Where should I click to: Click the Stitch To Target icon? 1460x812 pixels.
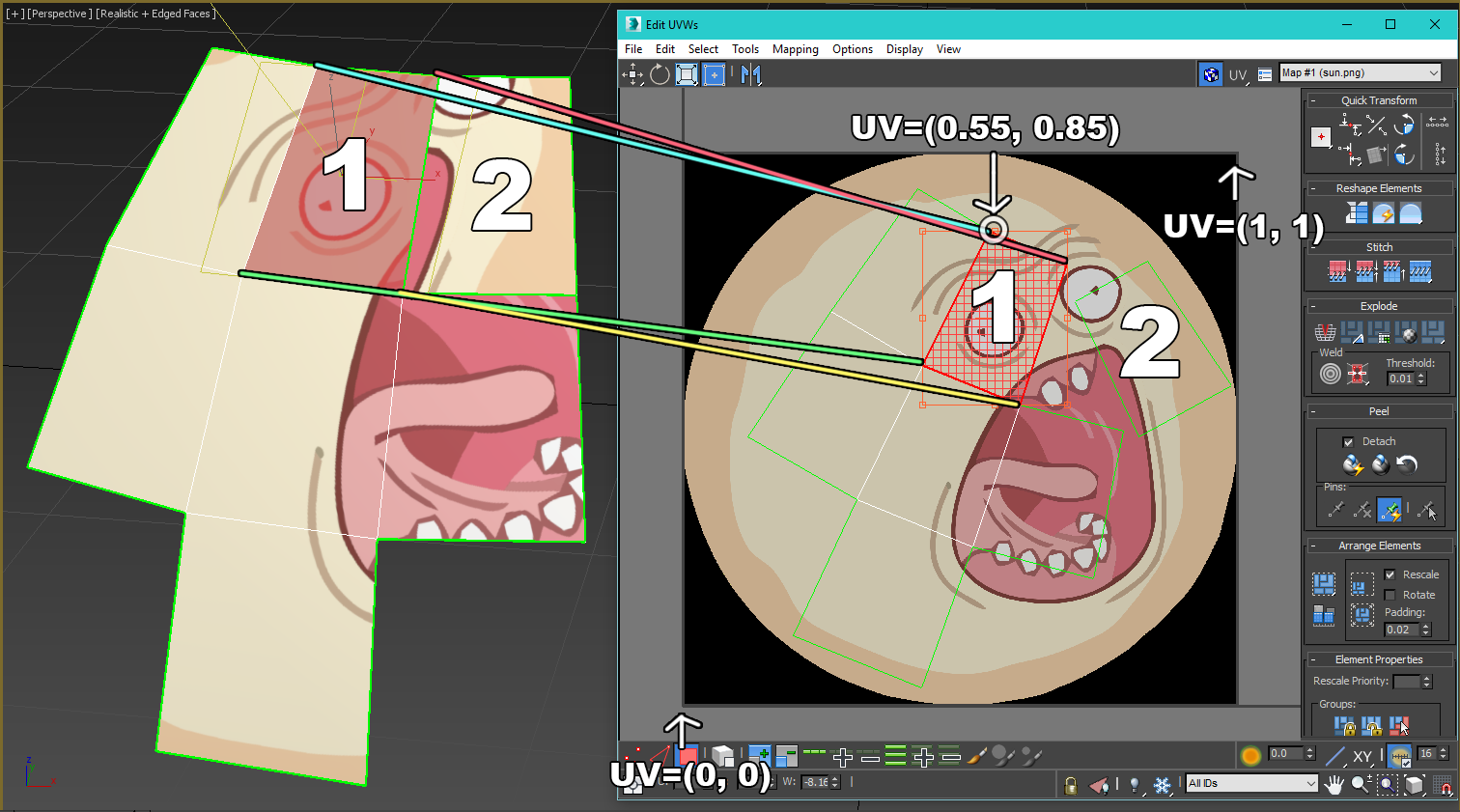coord(1337,271)
